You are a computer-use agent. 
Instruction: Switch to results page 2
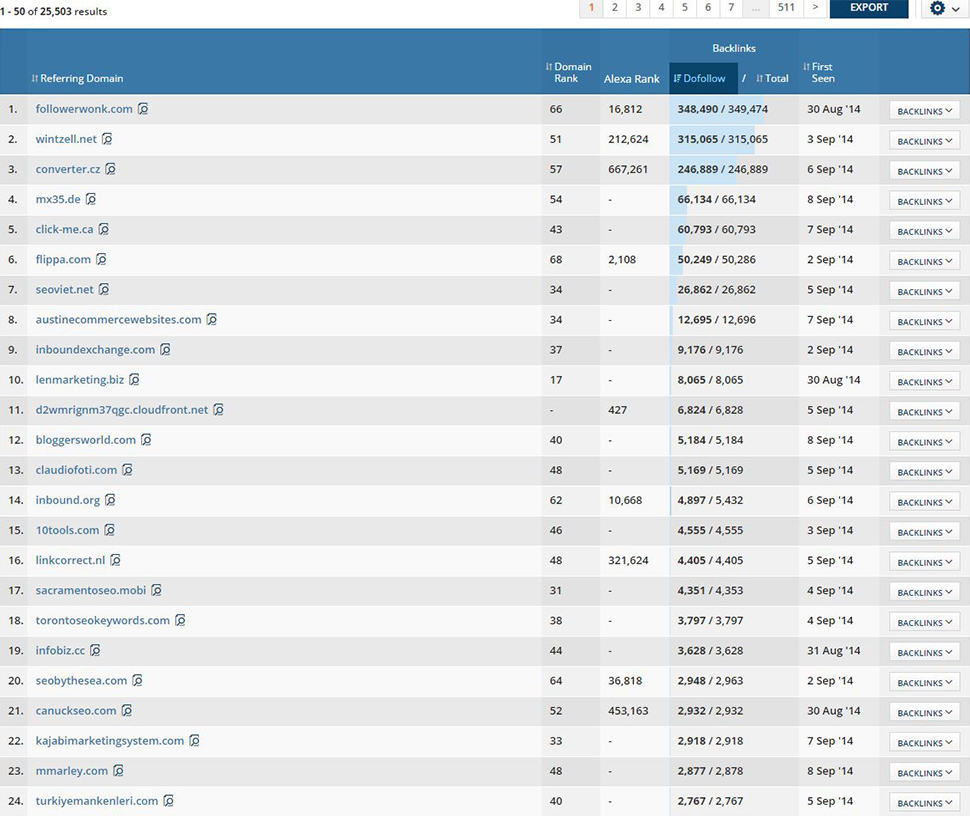pyautogui.click(x=614, y=8)
